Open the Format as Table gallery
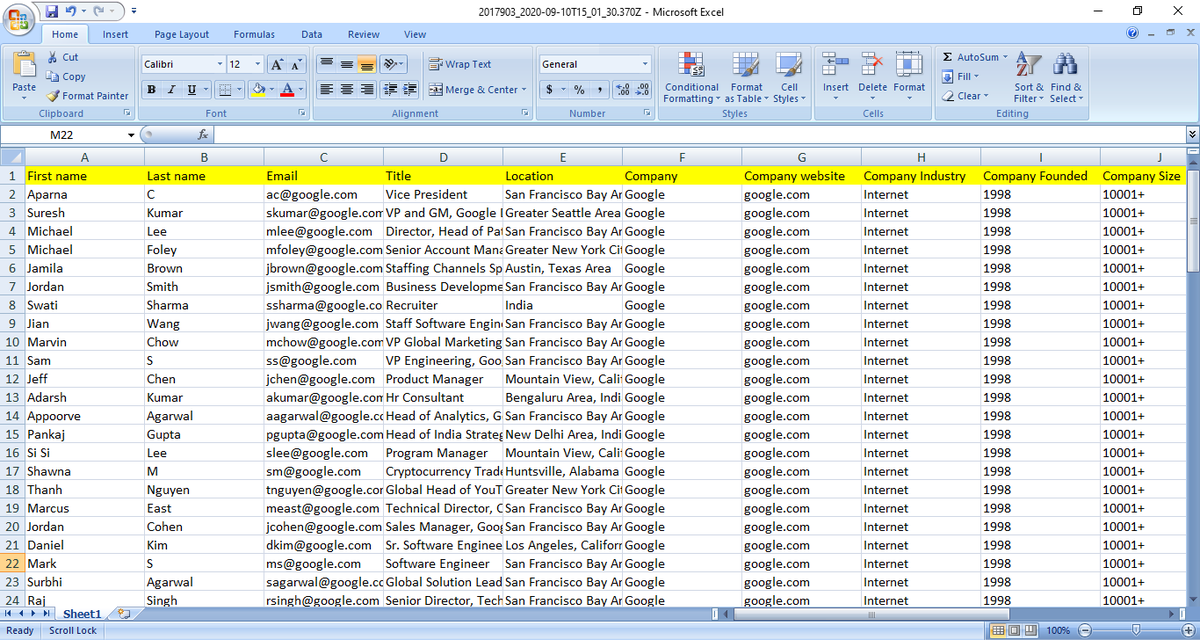The width and height of the screenshot is (1200, 640). pos(746,78)
